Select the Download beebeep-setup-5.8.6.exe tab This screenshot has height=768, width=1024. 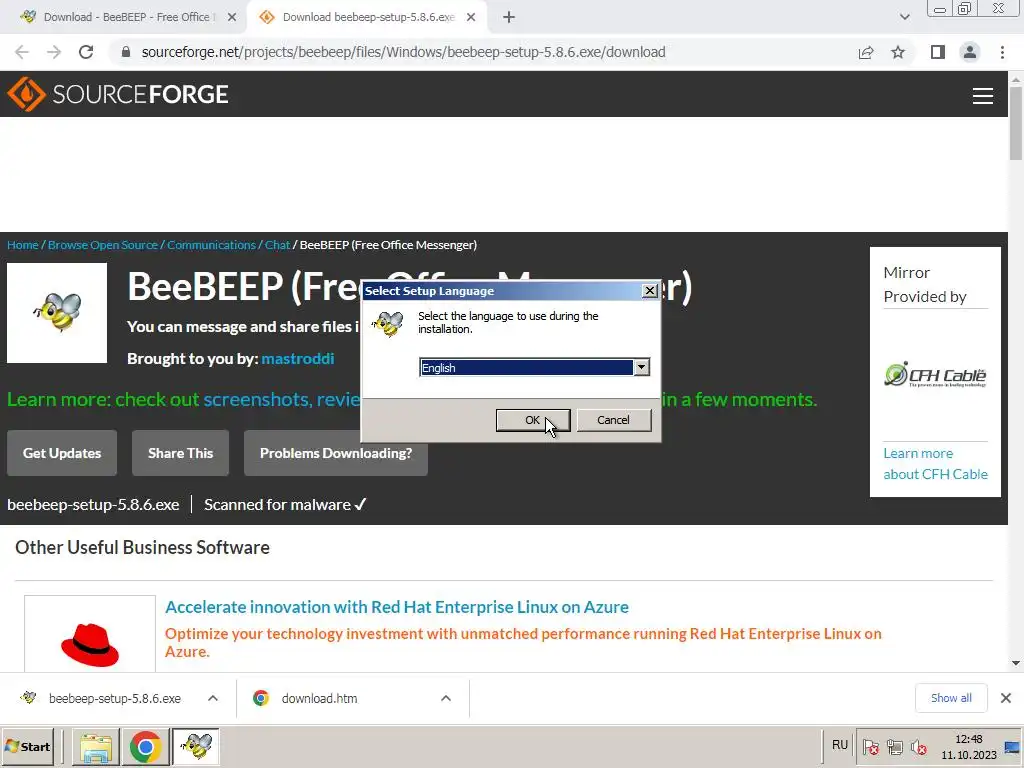point(368,17)
